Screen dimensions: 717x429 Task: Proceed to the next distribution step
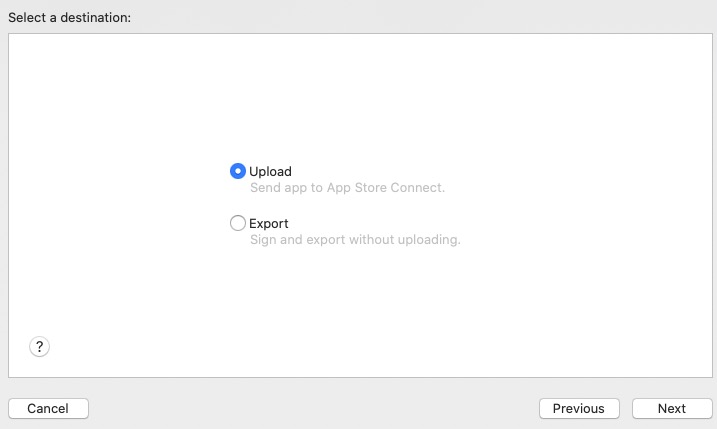672,408
